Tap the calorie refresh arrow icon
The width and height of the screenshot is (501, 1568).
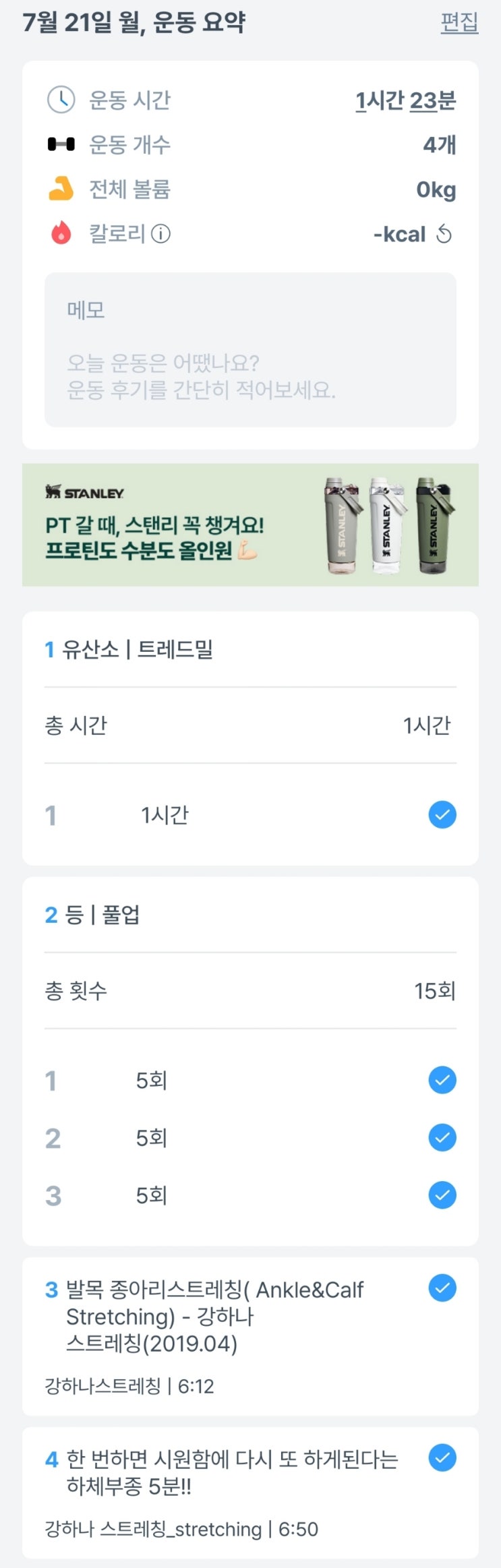444,234
